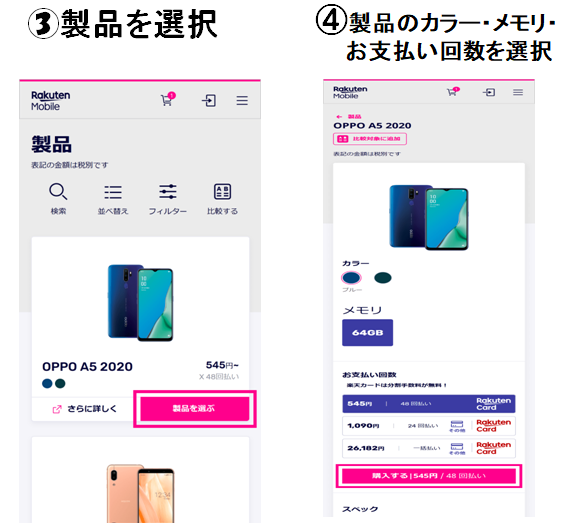
Task: Click the 検索 search magnifier icon
Action: pos(58,192)
